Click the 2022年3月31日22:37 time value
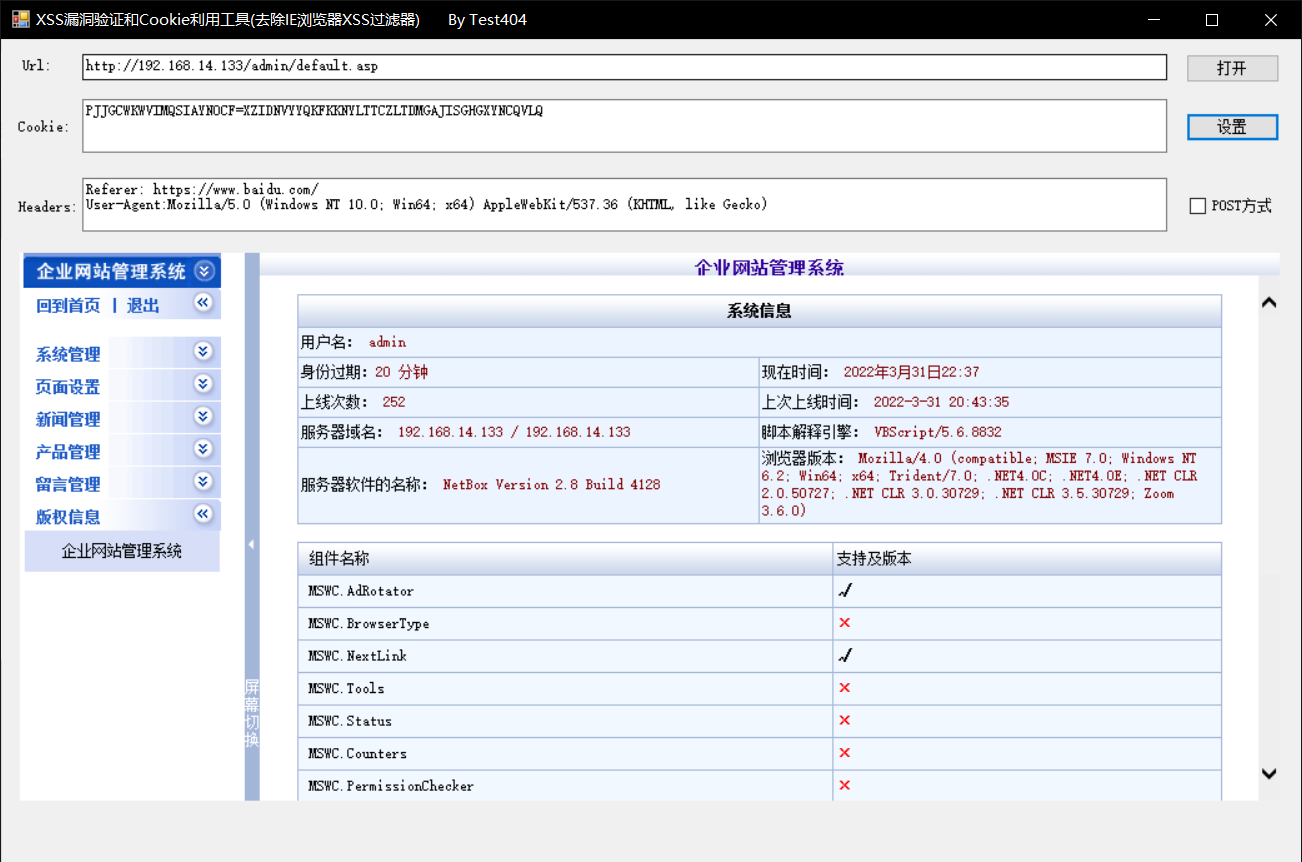Screen dimensions: 1302x862 (x=911, y=372)
